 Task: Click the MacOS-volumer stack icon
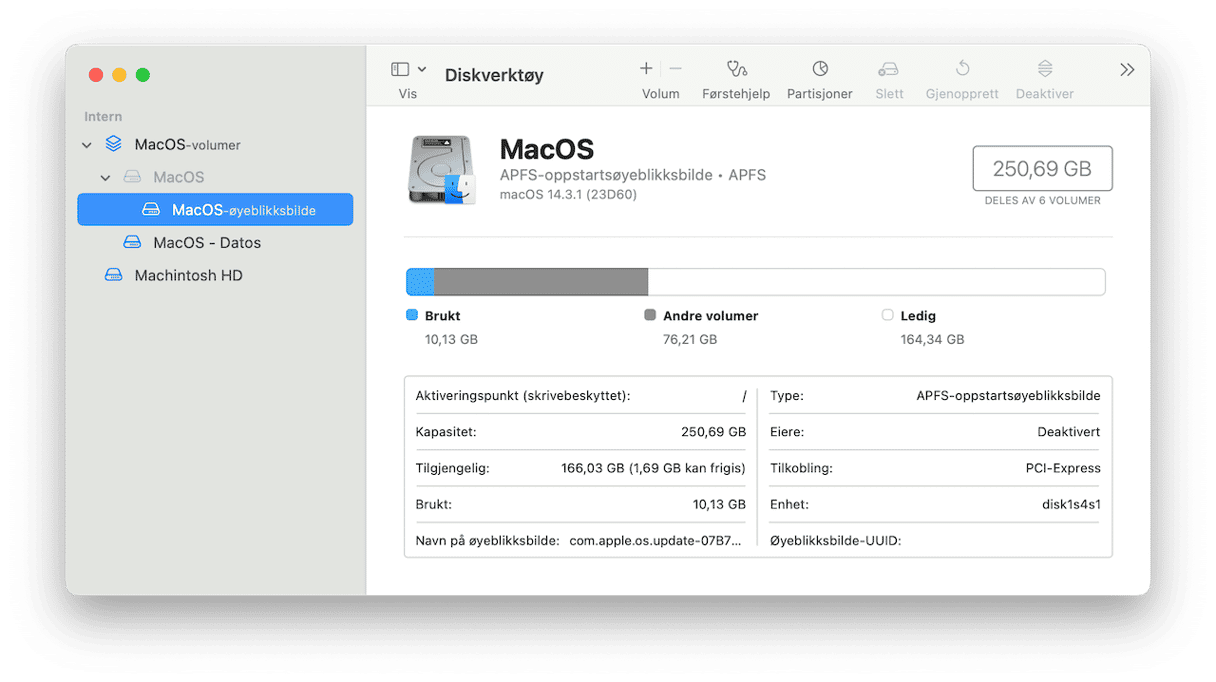pyautogui.click(x=114, y=145)
